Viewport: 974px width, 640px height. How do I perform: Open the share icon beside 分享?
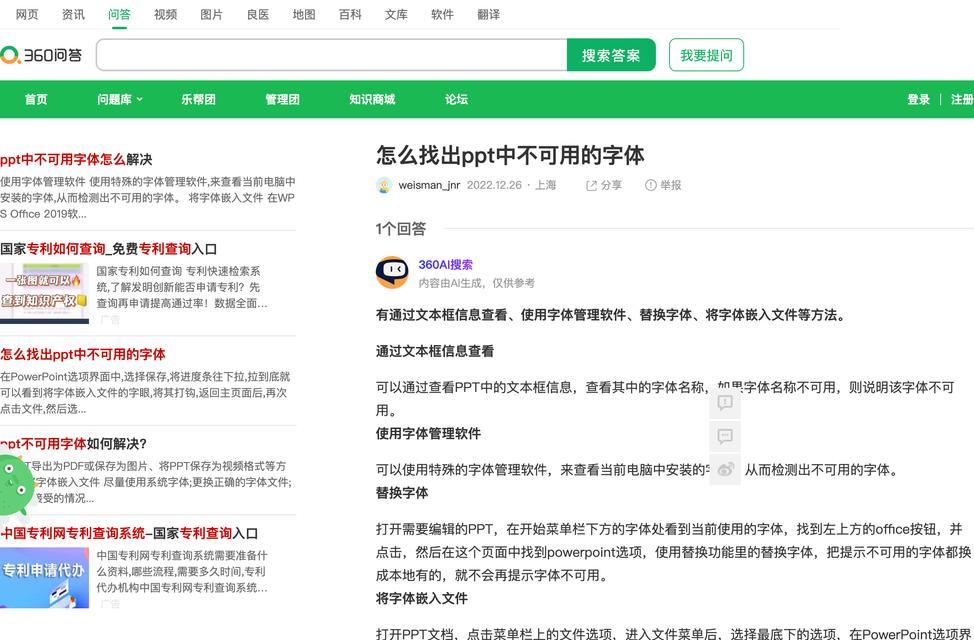591,185
